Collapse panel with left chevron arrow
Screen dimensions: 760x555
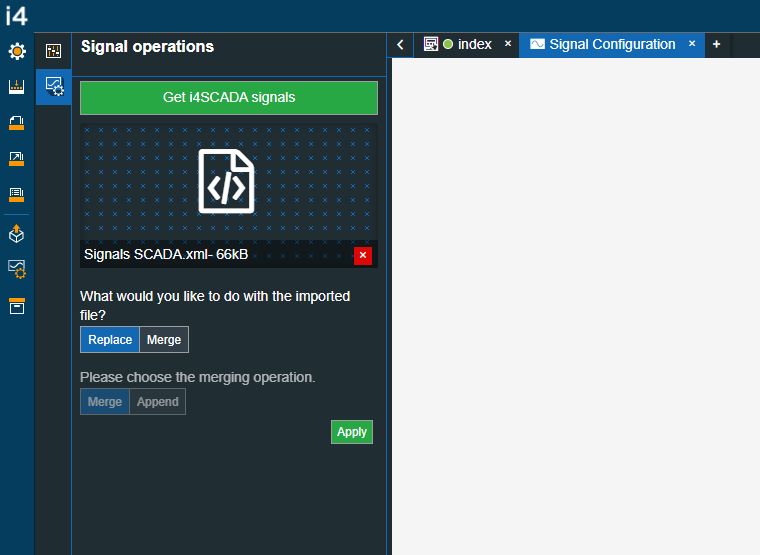click(400, 45)
